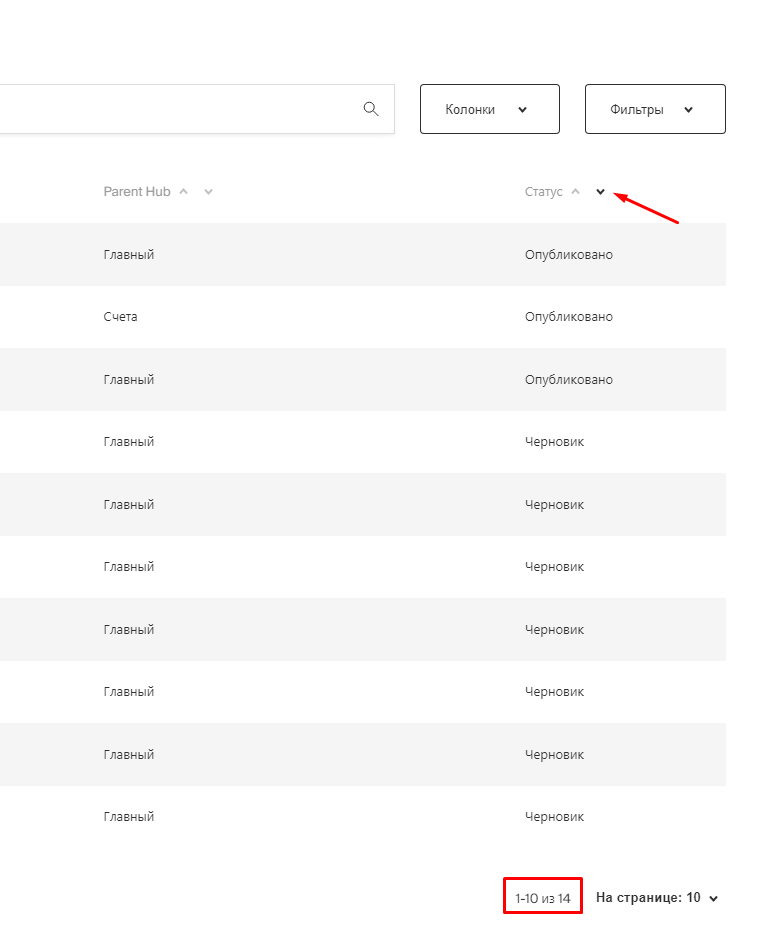
Task: Sort Статус column ascending
Action: [578, 190]
